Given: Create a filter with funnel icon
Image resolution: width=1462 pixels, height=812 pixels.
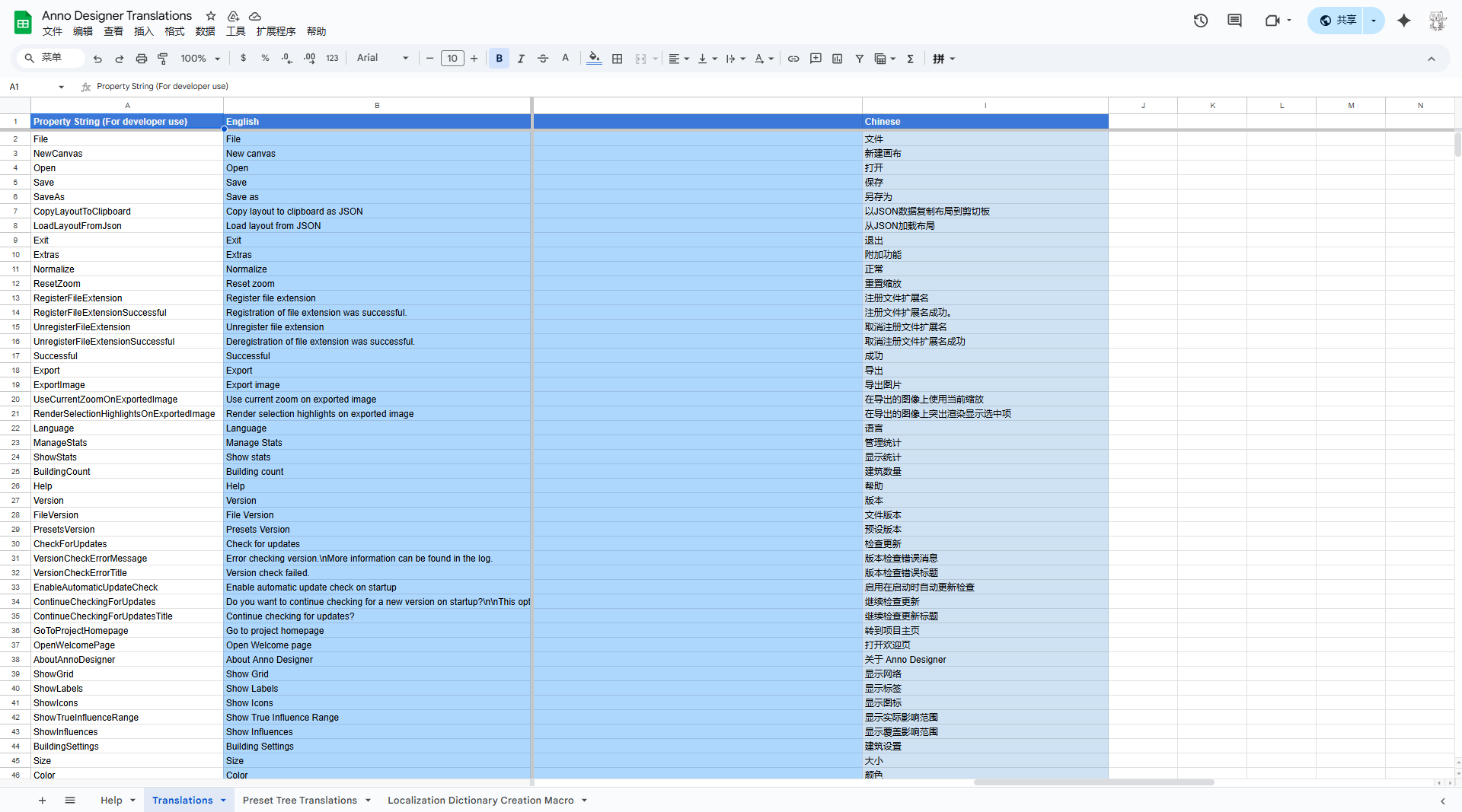Looking at the screenshot, I should tap(860, 59).
